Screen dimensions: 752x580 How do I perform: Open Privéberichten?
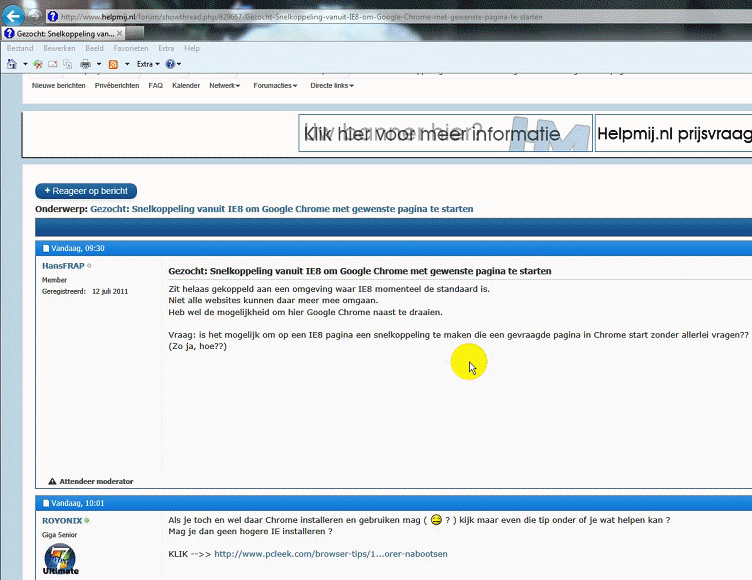117,85
